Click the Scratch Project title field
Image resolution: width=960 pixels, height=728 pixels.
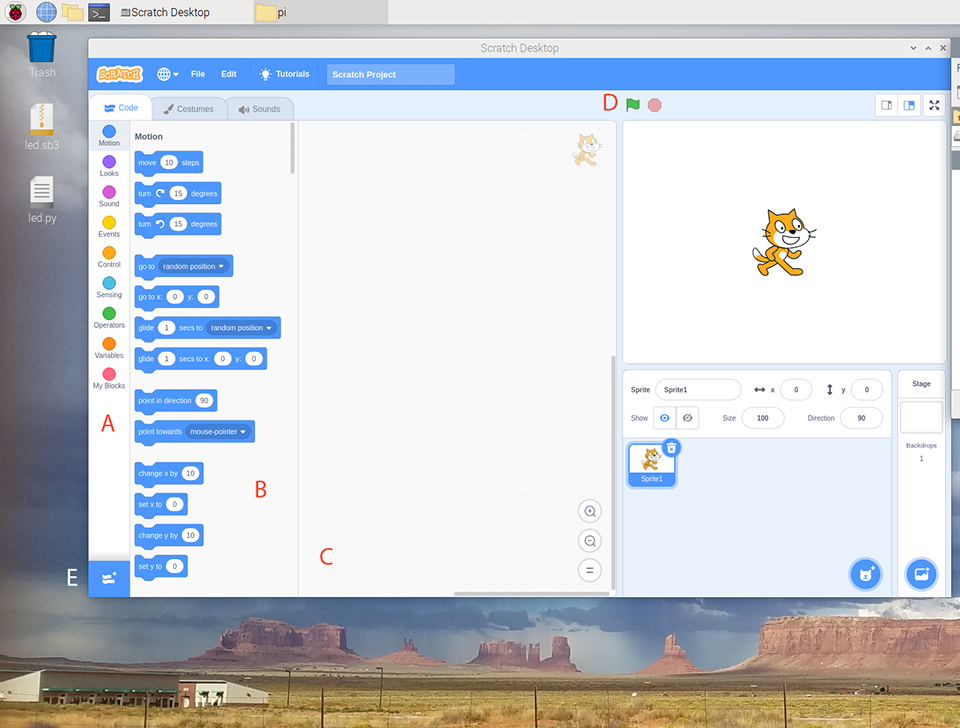click(390, 74)
